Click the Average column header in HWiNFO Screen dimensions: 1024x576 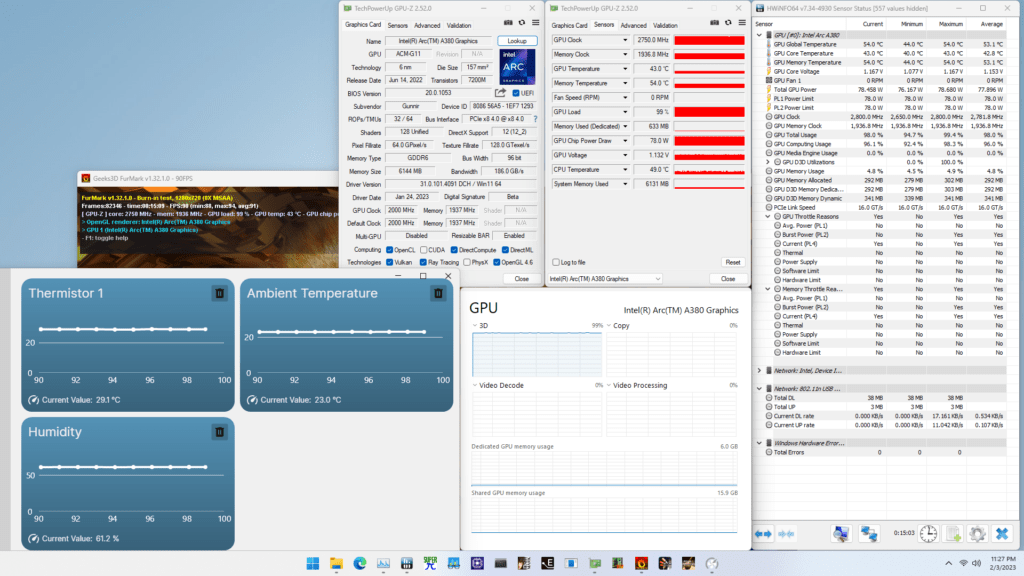click(x=991, y=24)
